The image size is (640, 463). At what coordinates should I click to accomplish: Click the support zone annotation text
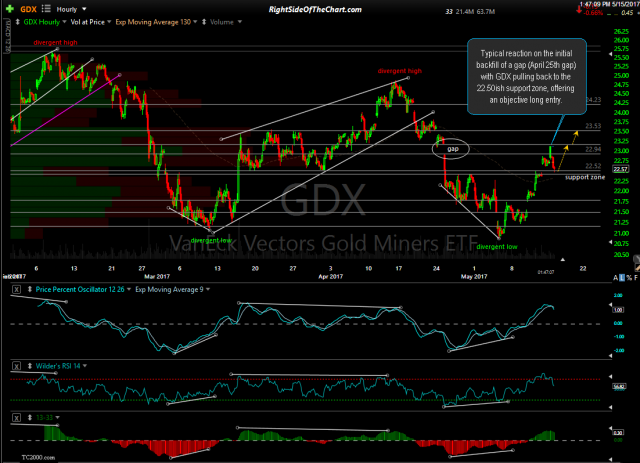click(585, 177)
